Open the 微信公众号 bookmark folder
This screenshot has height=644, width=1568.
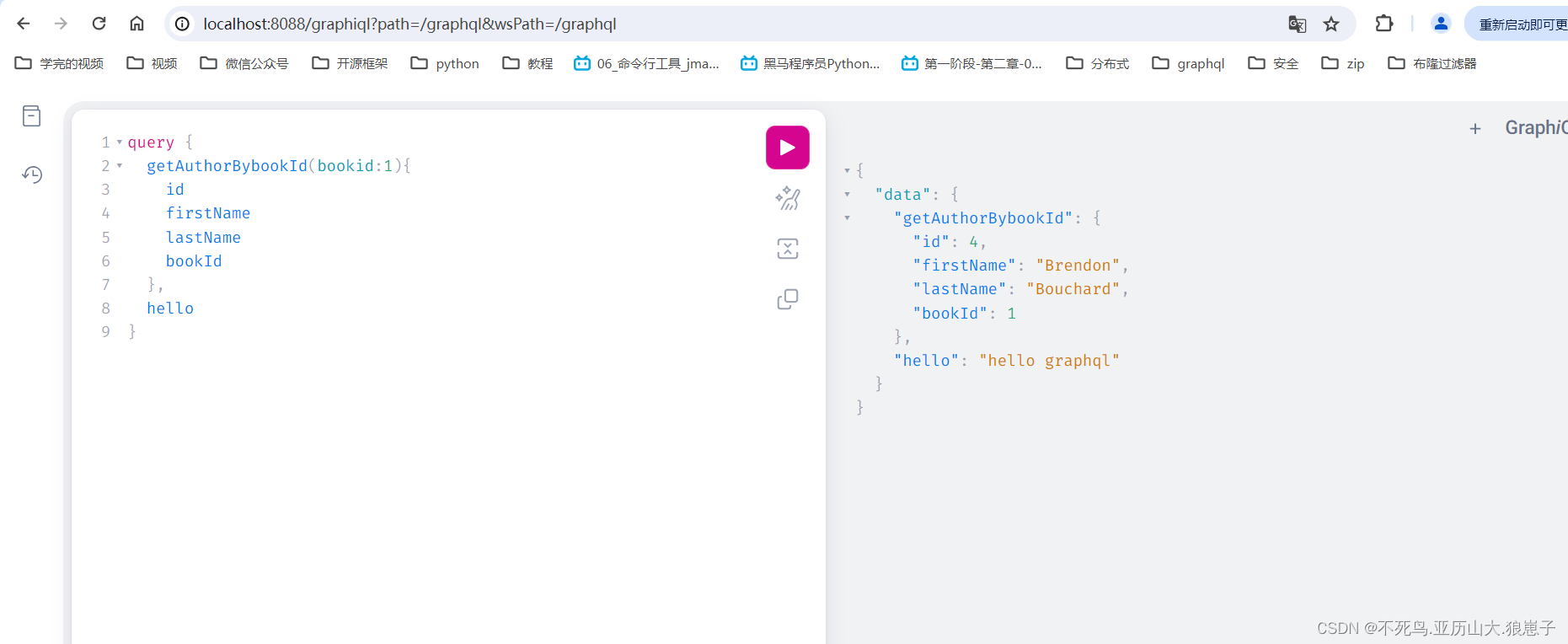coord(244,63)
